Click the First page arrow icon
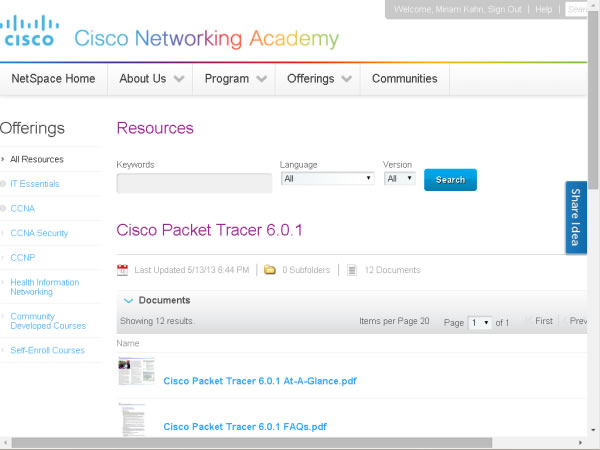The width and height of the screenshot is (600, 450). (528, 322)
